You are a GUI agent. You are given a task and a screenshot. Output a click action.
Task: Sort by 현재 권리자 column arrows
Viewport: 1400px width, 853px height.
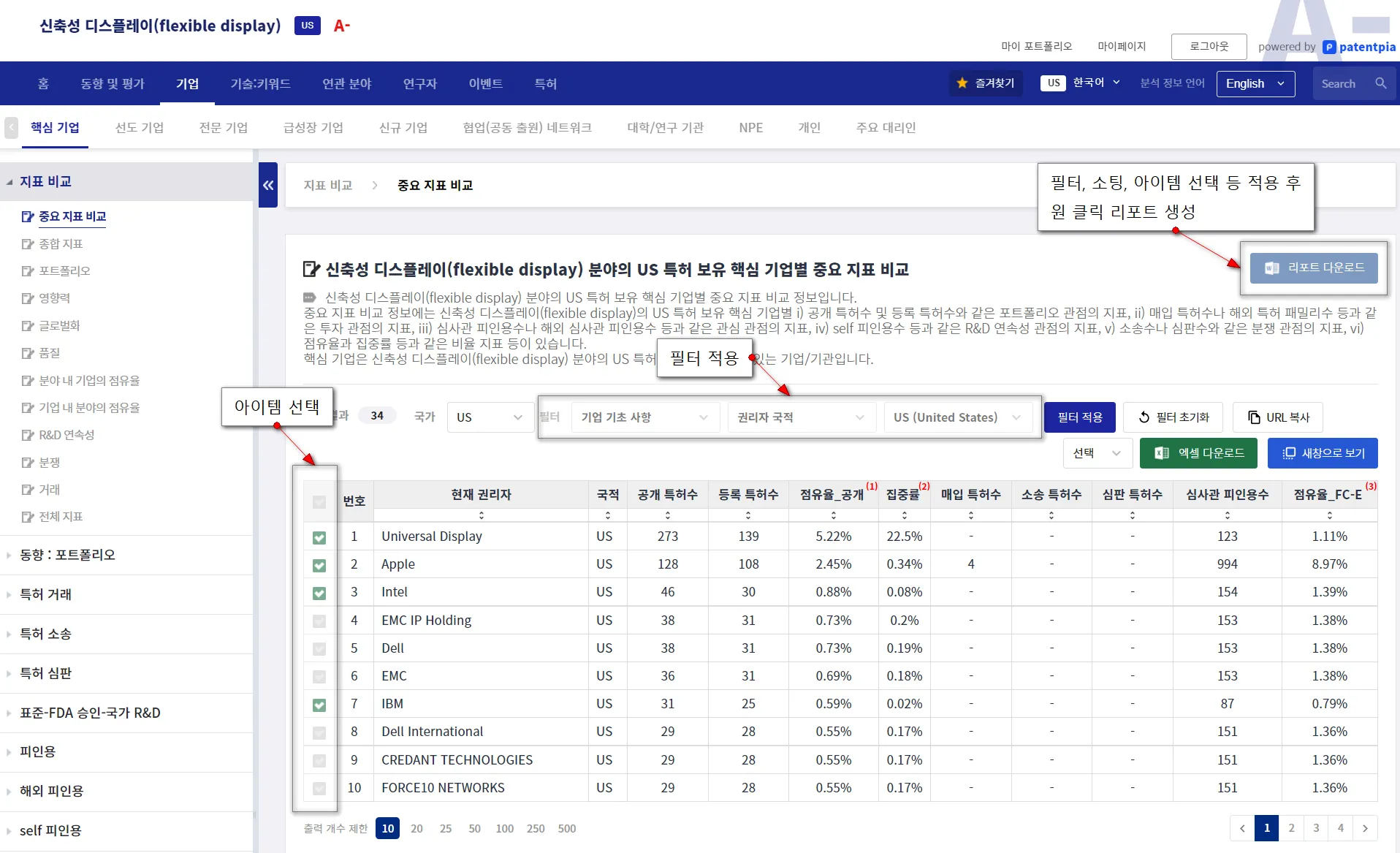click(481, 515)
